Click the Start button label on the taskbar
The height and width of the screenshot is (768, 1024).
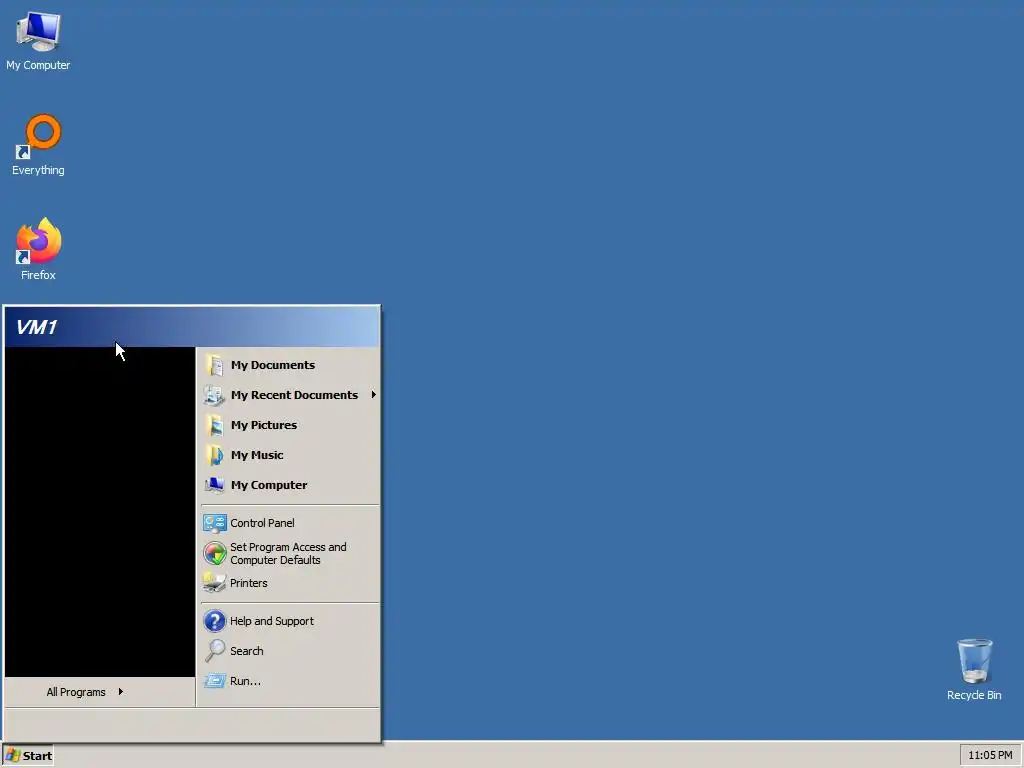tap(37, 756)
